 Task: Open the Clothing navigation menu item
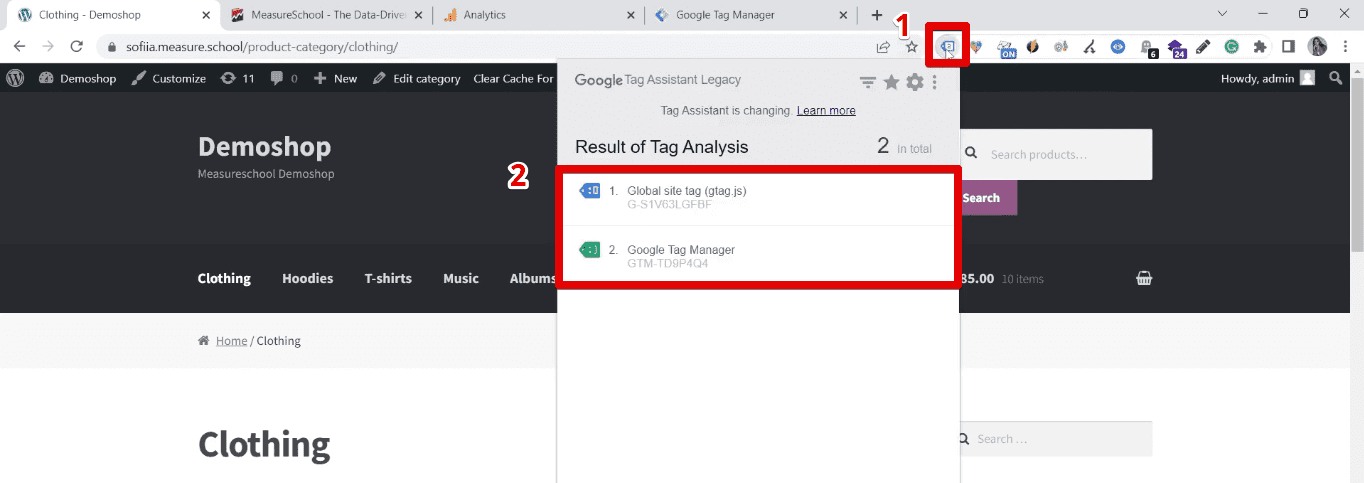point(224,278)
